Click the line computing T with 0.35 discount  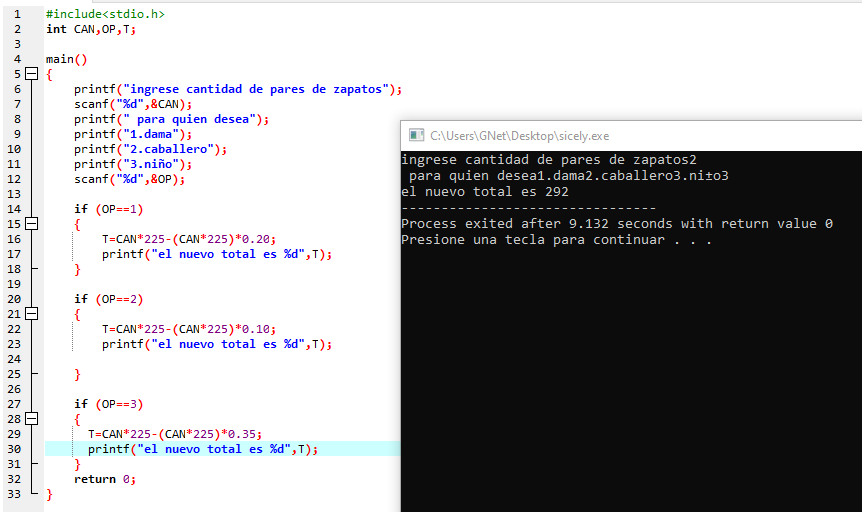[175, 434]
